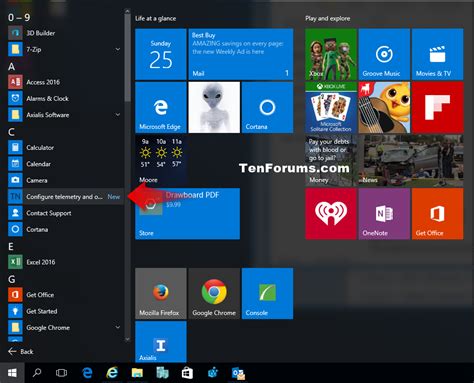Click the Play and explore group title
The width and height of the screenshot is (474, 383).
(328, 19)
